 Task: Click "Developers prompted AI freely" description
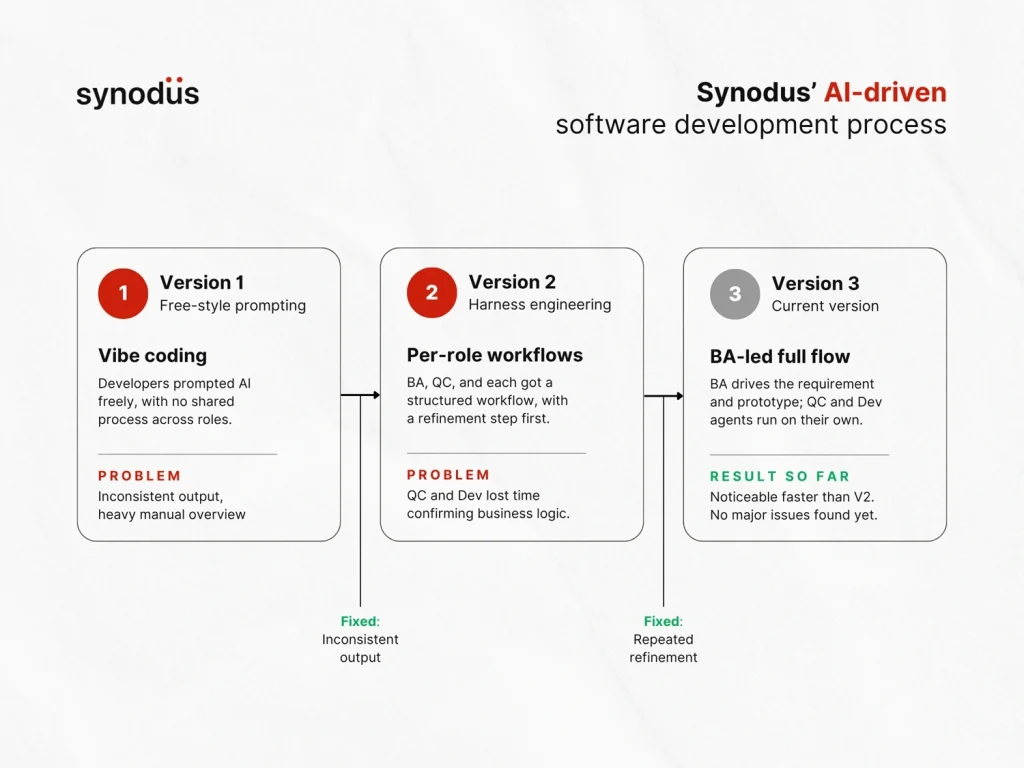point(174,402)
